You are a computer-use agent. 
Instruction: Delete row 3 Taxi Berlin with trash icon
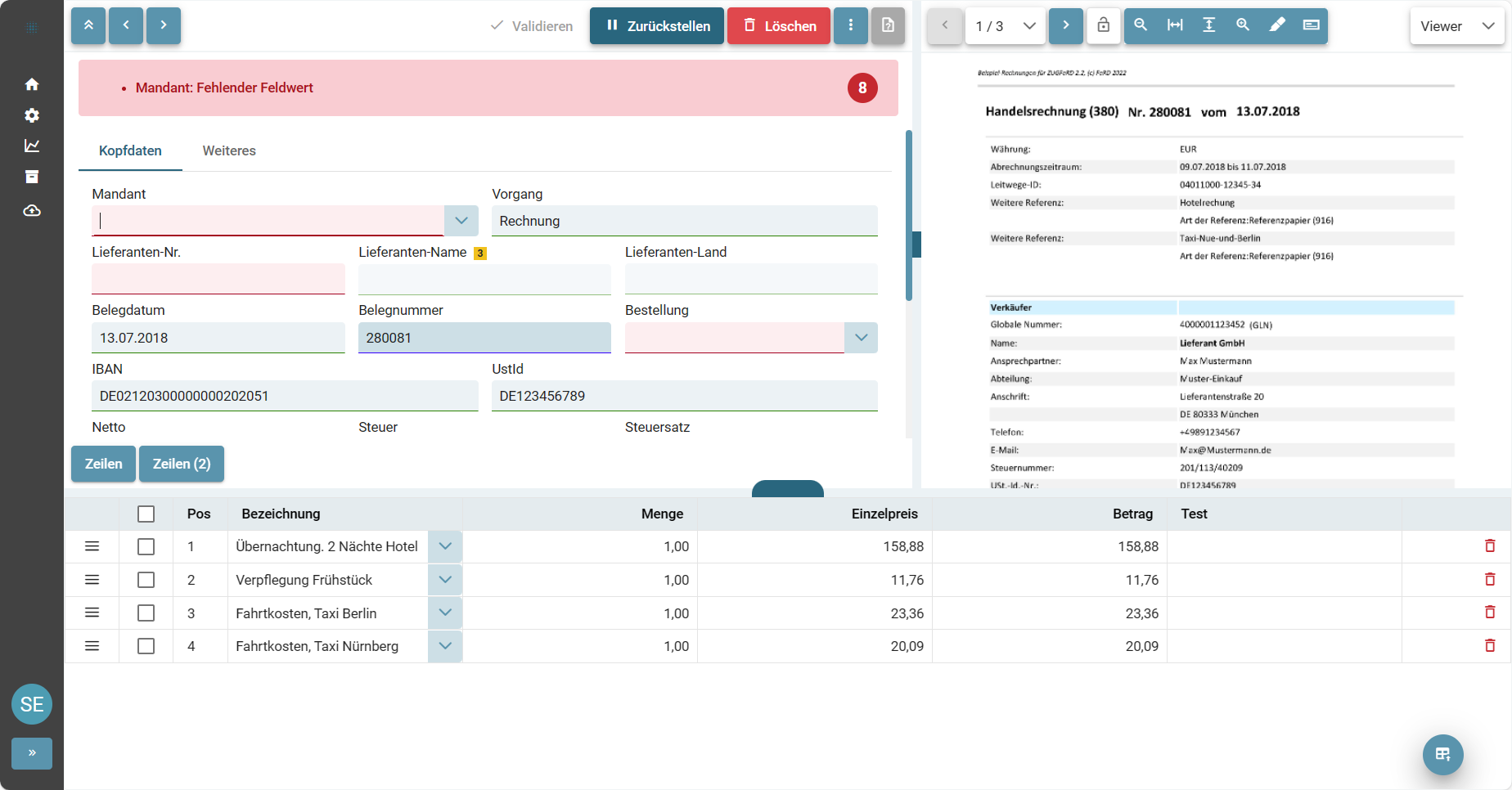[x=1490, y=612]
